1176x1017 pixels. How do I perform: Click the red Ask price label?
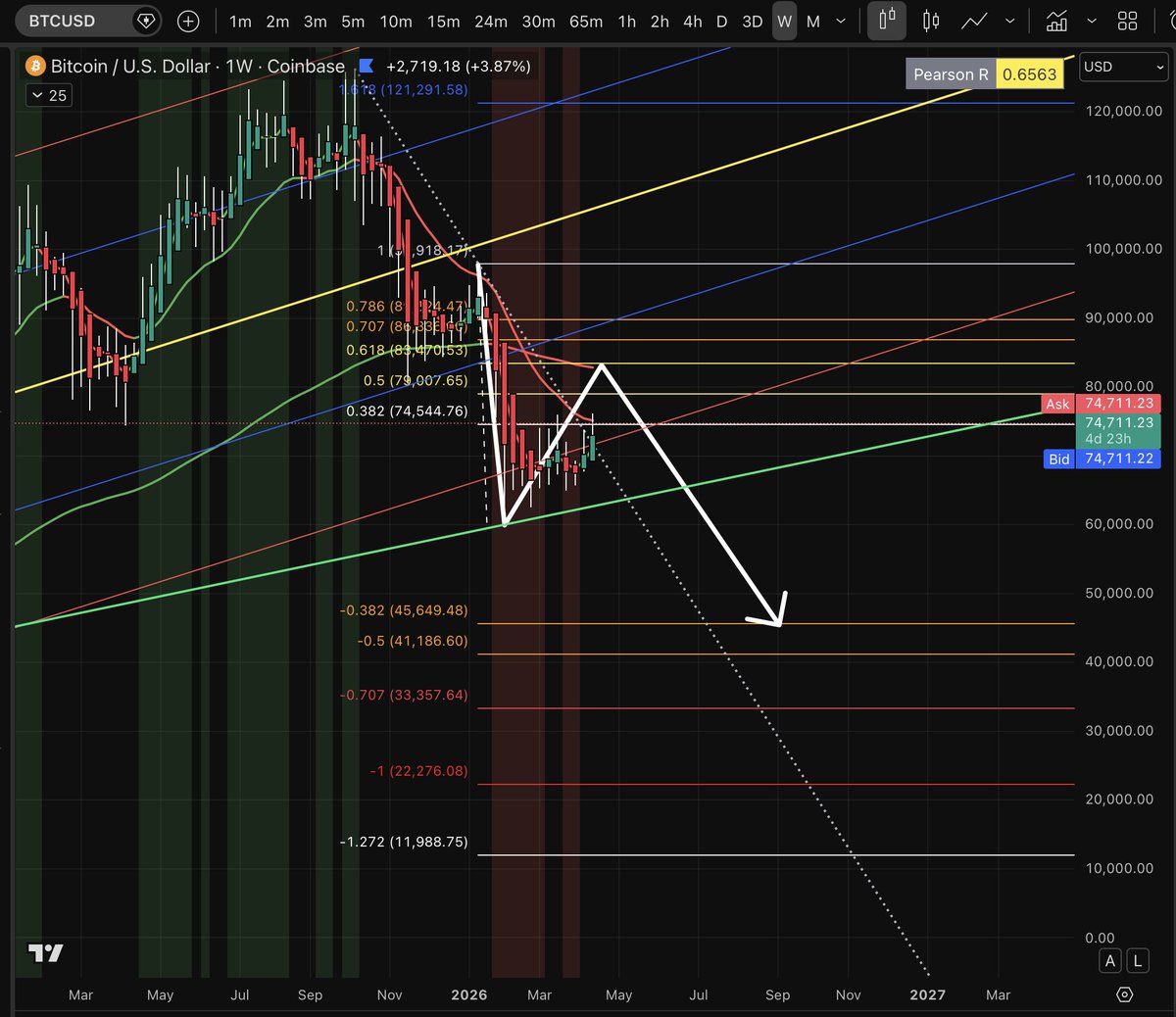1057,404
